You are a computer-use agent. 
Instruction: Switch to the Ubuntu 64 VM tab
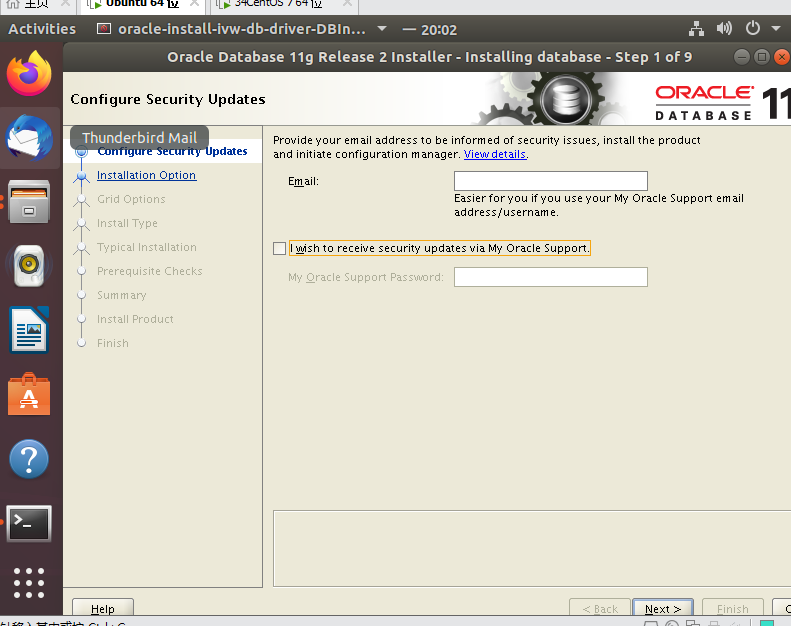(x=142, y=4)
